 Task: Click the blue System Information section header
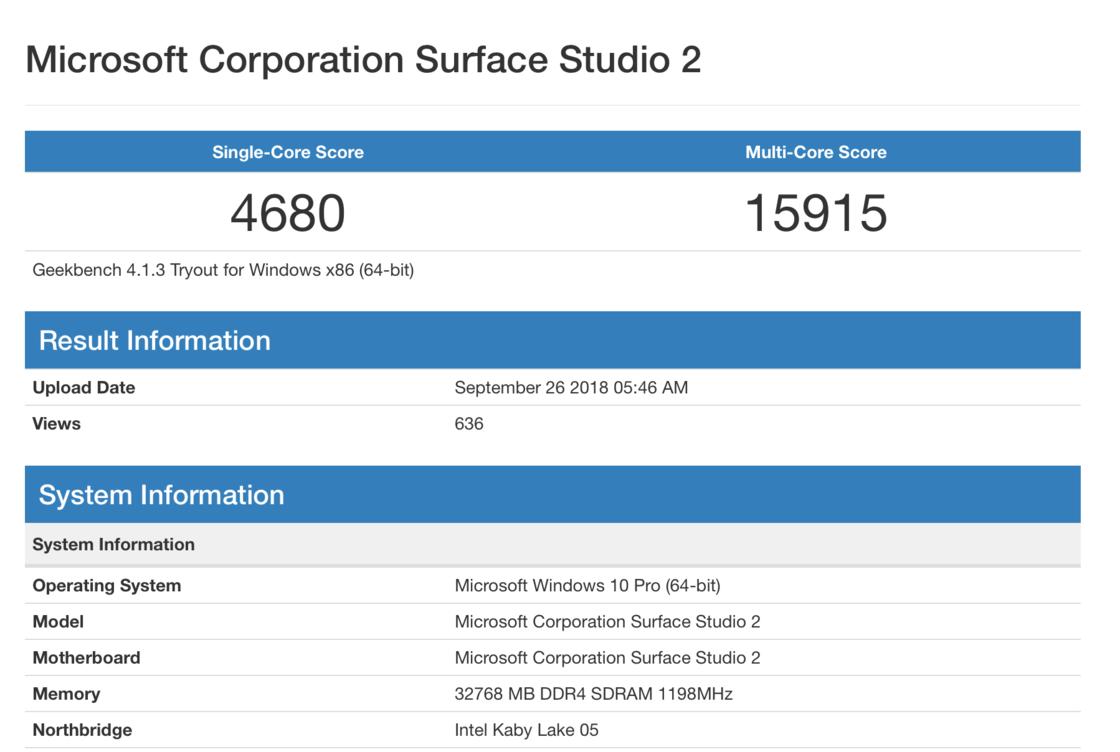161,494
